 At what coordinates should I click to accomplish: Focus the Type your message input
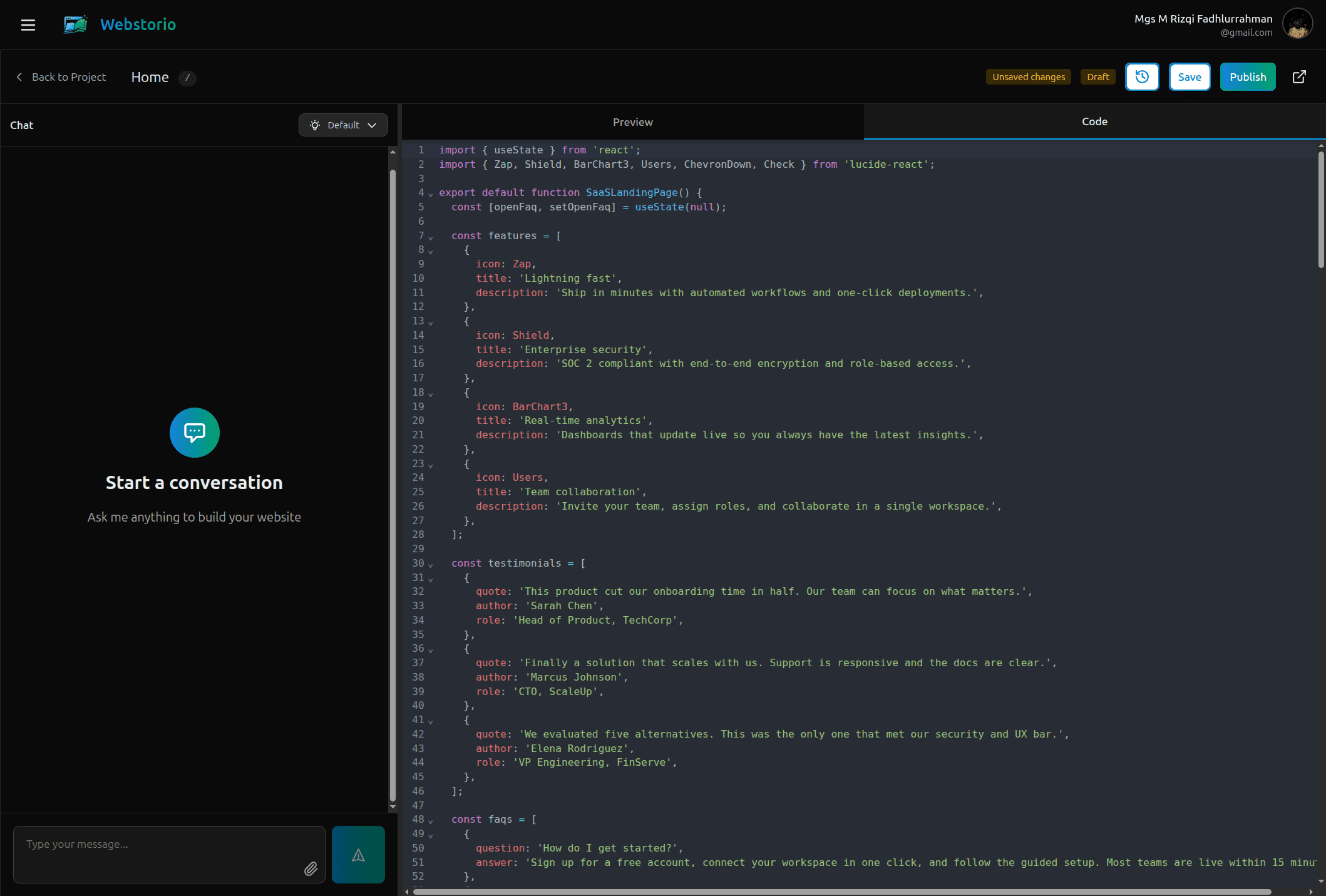pos(169,855)
